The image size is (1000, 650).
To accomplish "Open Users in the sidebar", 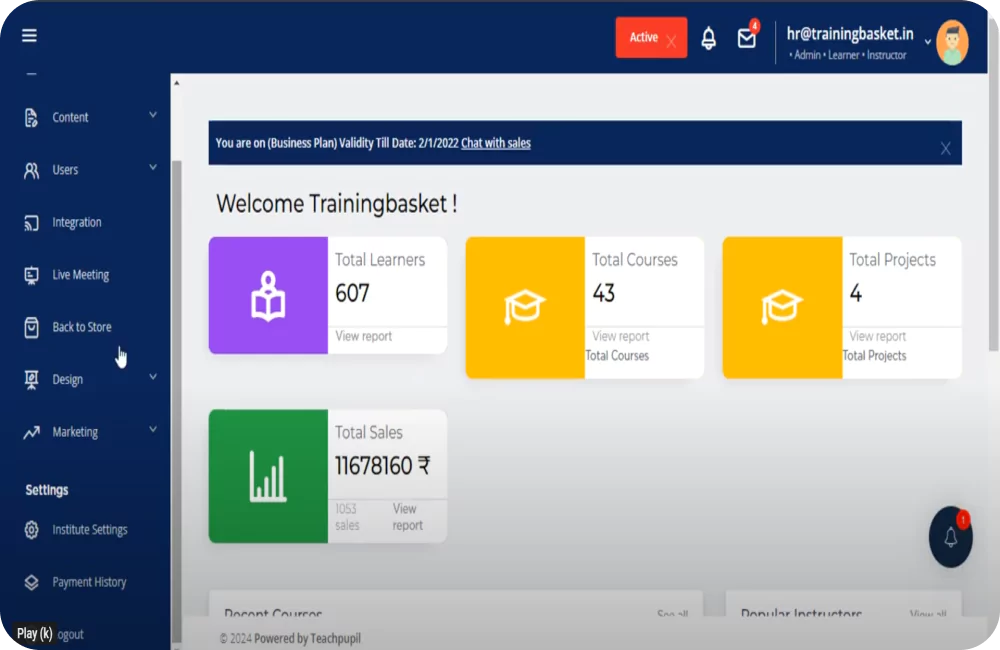I will tap(65, 170).
